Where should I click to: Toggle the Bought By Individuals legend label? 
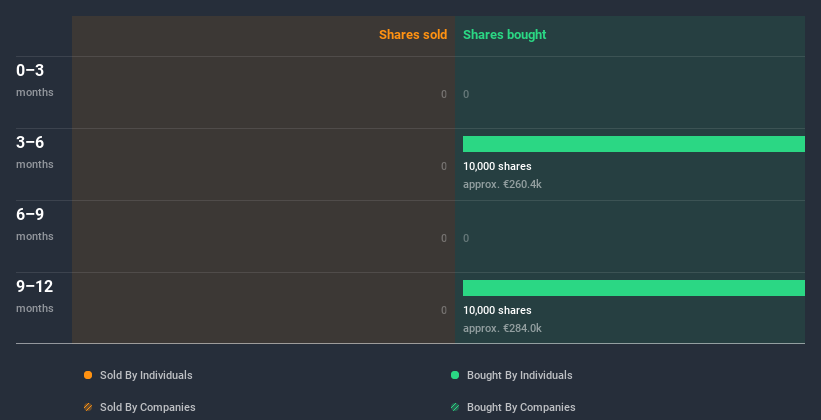coord(519,375)
